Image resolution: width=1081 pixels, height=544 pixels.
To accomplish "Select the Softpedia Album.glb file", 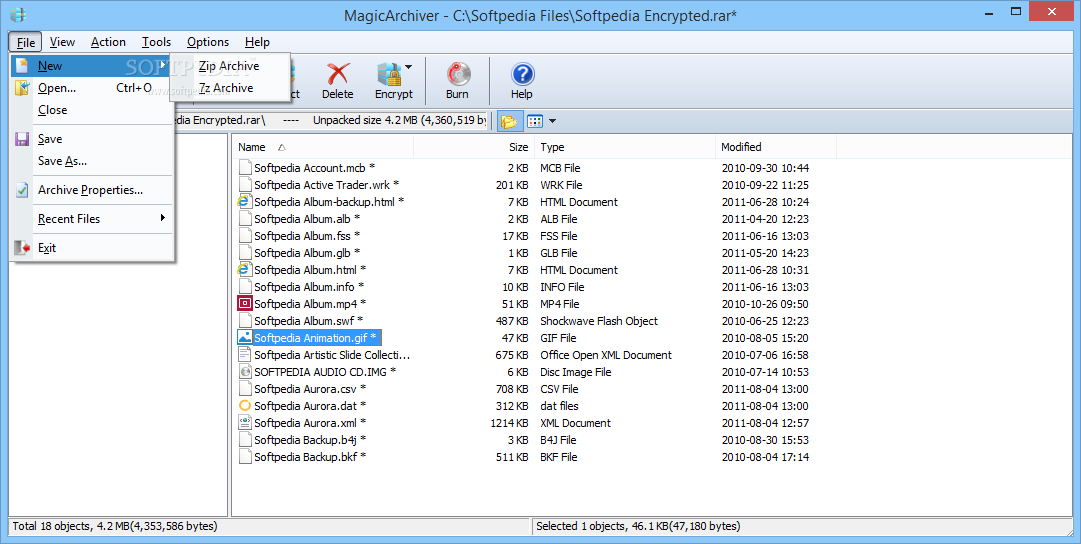I will (x=307, y=252).
